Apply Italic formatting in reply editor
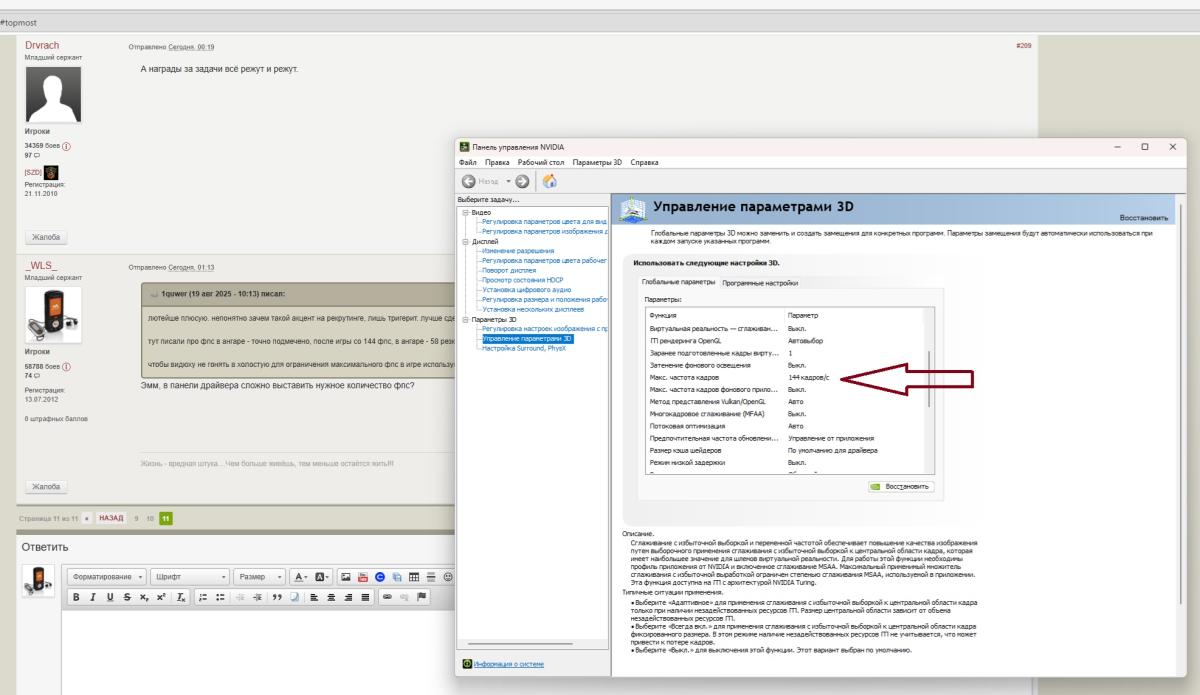1200x695 pixels. tap(91, 596)
